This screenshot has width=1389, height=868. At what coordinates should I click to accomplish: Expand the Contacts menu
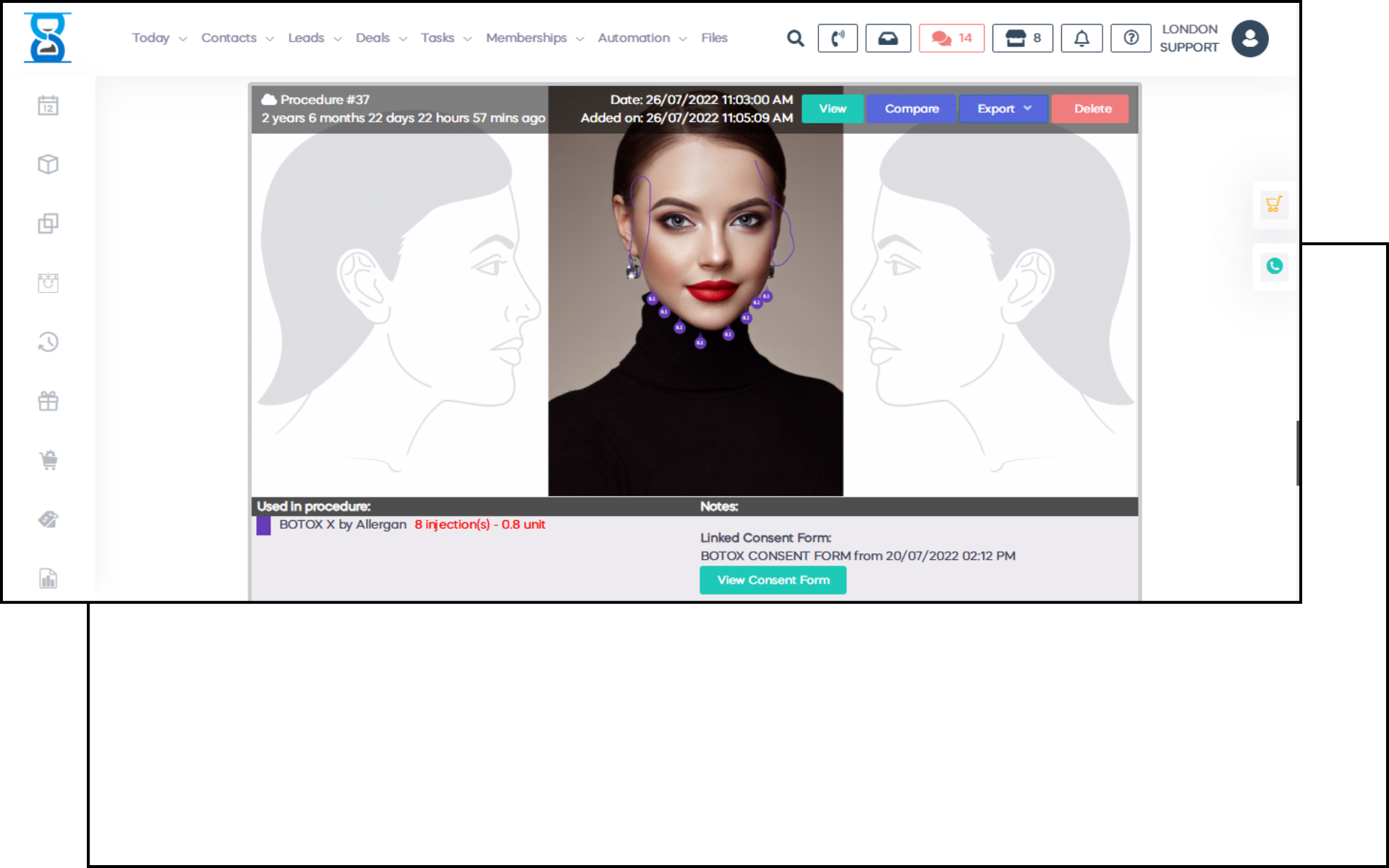point(237,38)
